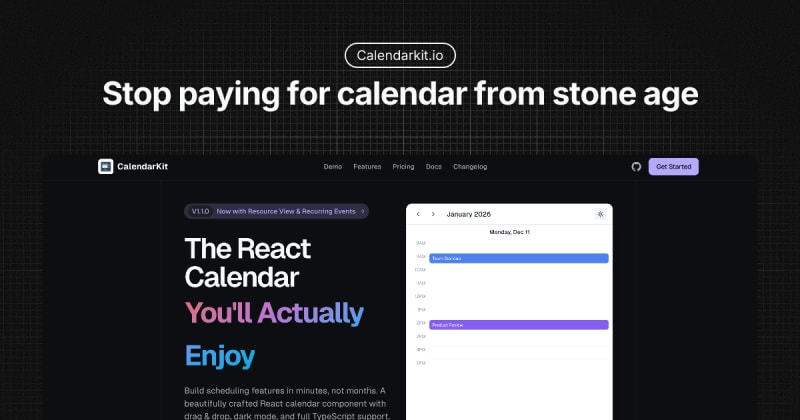Open the Features nav item
The height and width of the screenshot is (420, 800).
367,167
